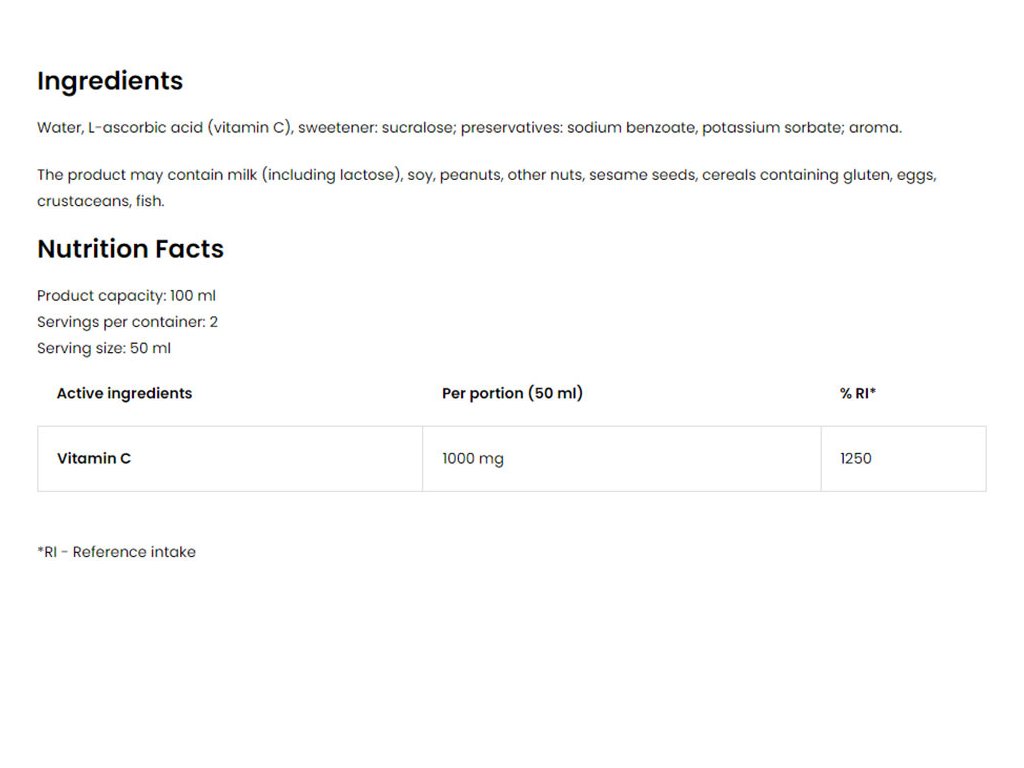Click the Nutrition Facts heading
The width and height of the screenshot is (1024, 768).
tap(130, 249)
